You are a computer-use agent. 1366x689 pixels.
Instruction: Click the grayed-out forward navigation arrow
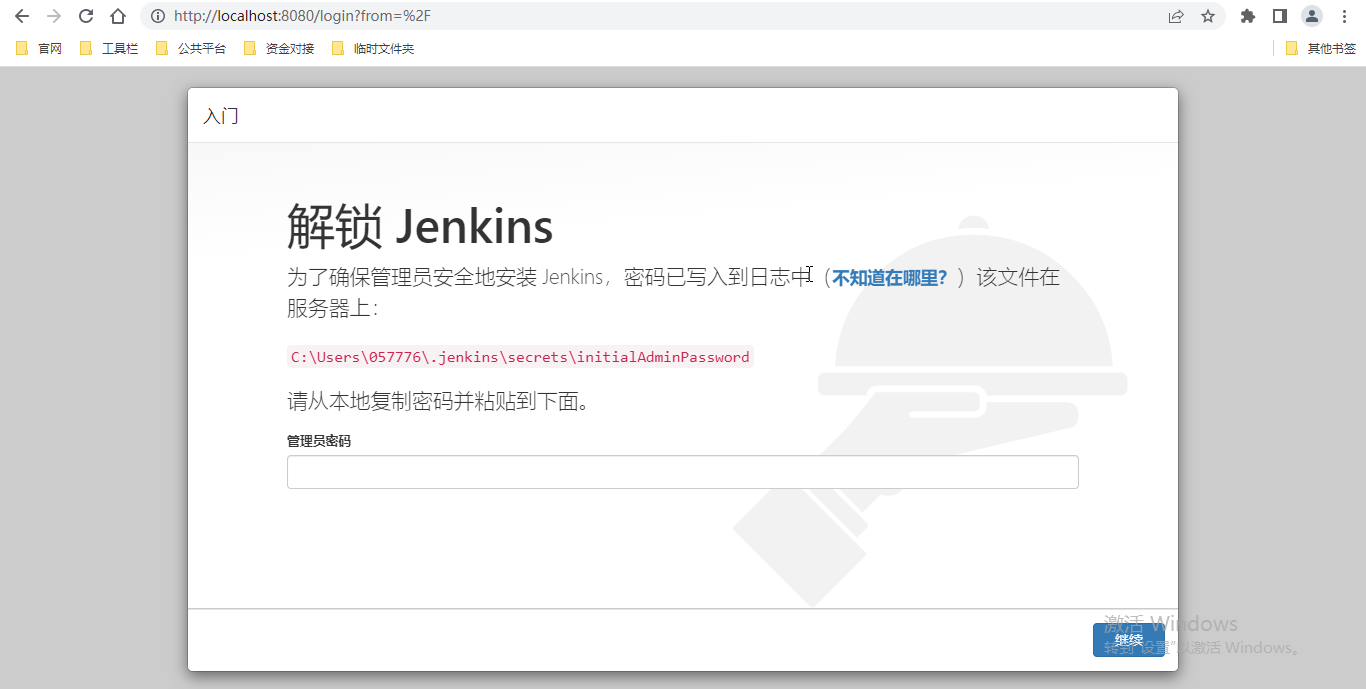click(56, 16)
